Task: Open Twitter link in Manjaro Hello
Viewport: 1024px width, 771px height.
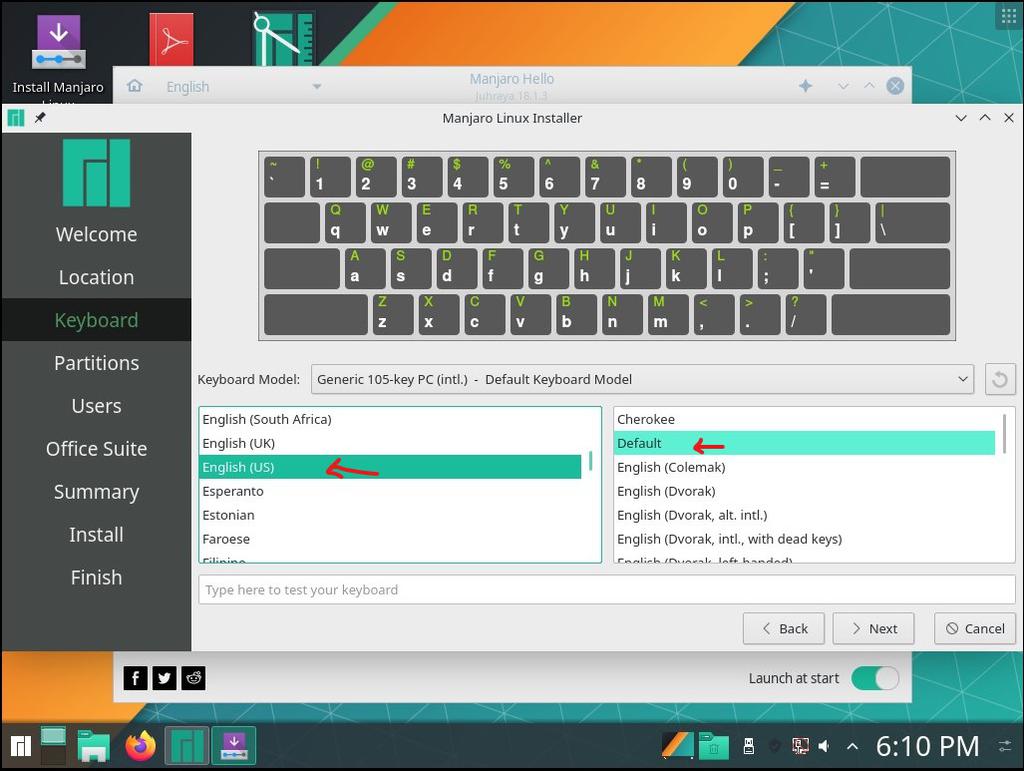Action: point(165,678)
